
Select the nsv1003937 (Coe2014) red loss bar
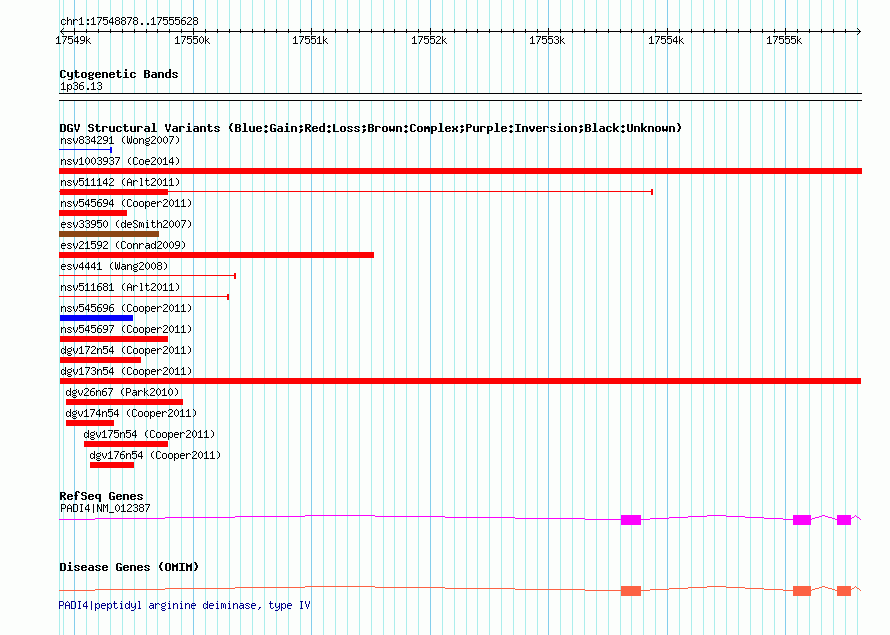[460, 171]
